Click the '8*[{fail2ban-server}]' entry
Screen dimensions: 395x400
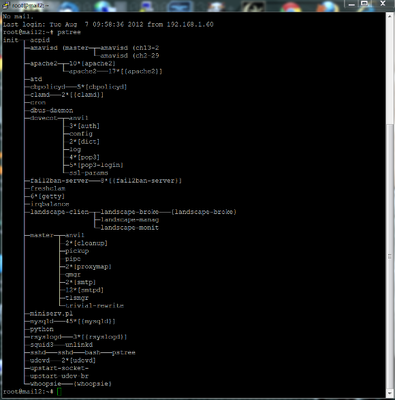(141, 181)
